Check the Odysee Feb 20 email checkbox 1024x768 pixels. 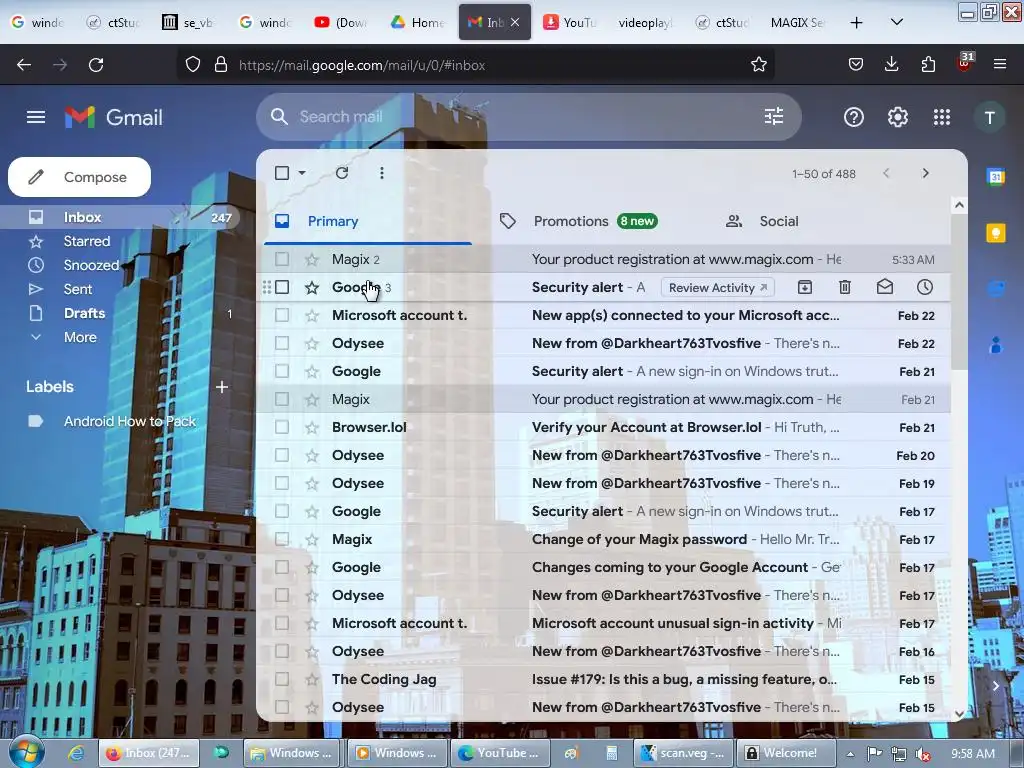(x=281, y=455)
